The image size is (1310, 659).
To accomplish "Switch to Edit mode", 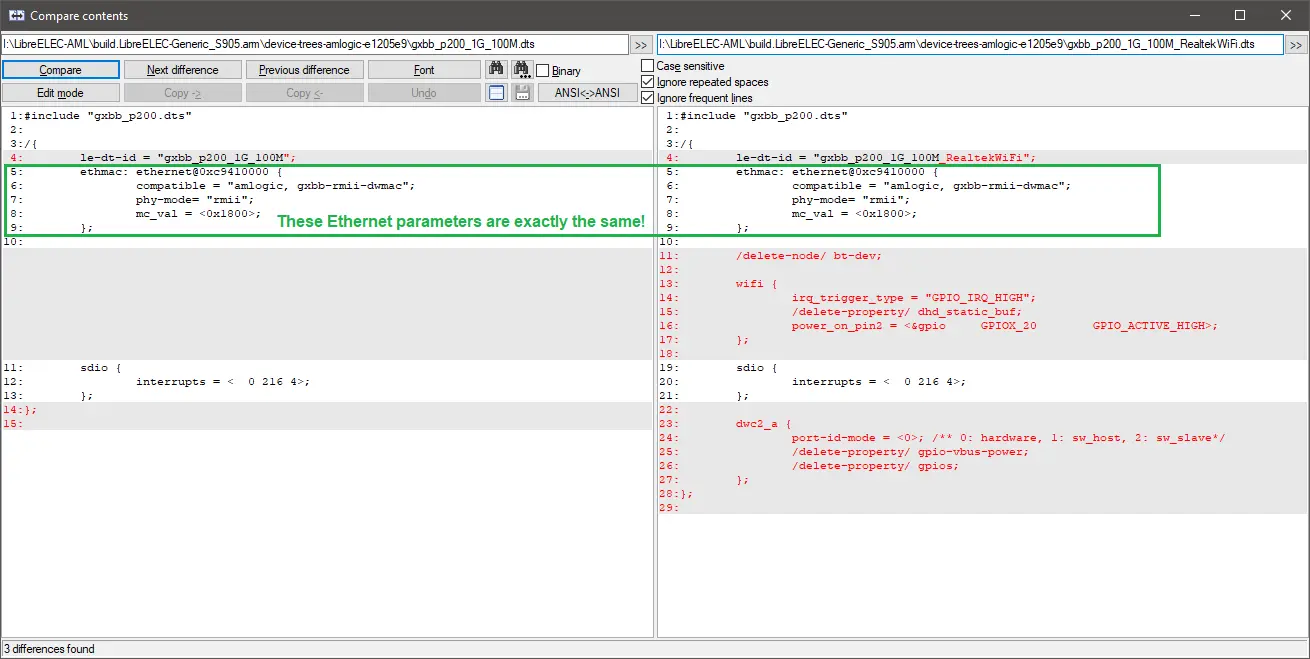I will (61, 93).
